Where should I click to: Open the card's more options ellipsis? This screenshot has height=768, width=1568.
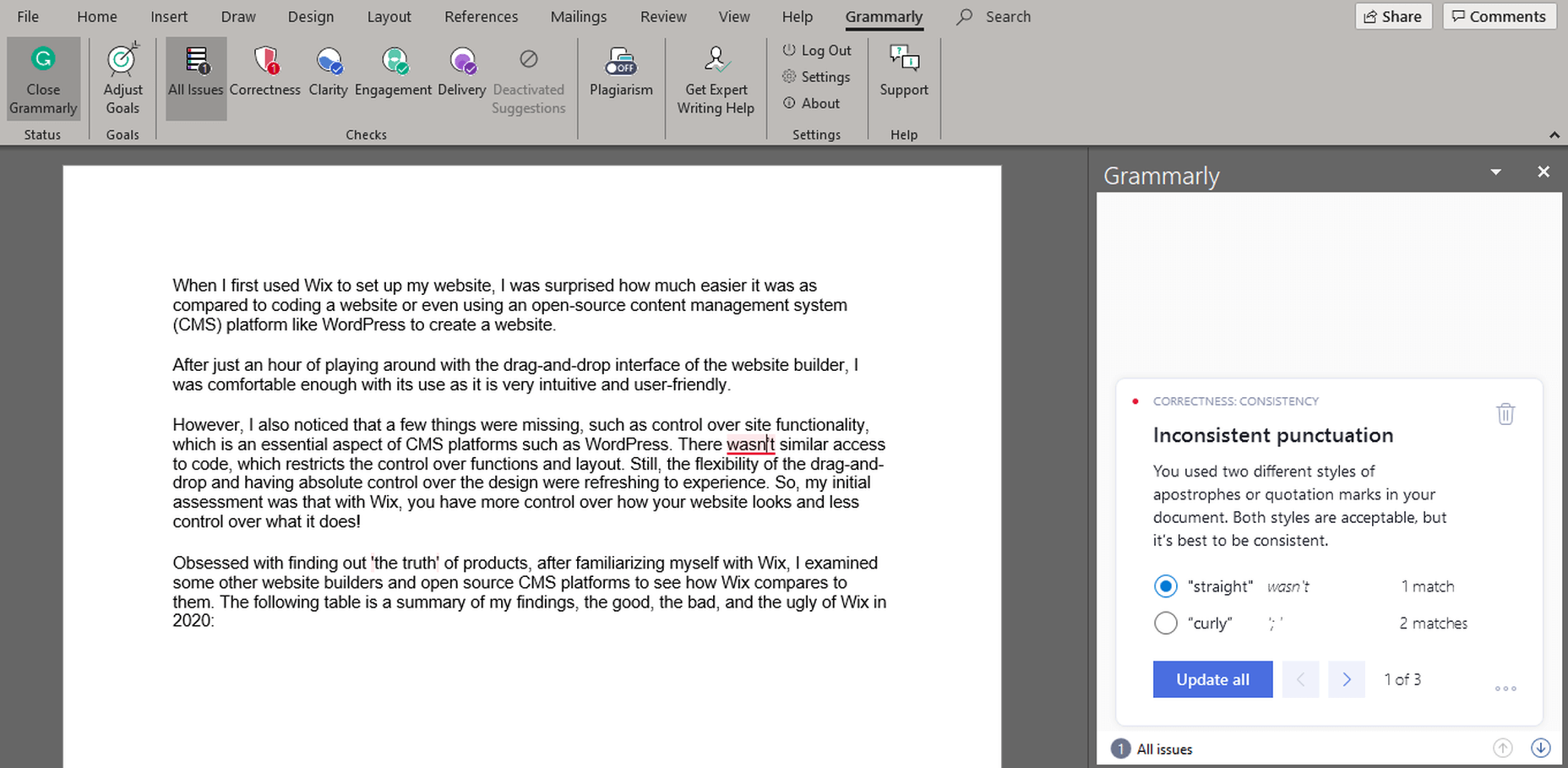1505,689
